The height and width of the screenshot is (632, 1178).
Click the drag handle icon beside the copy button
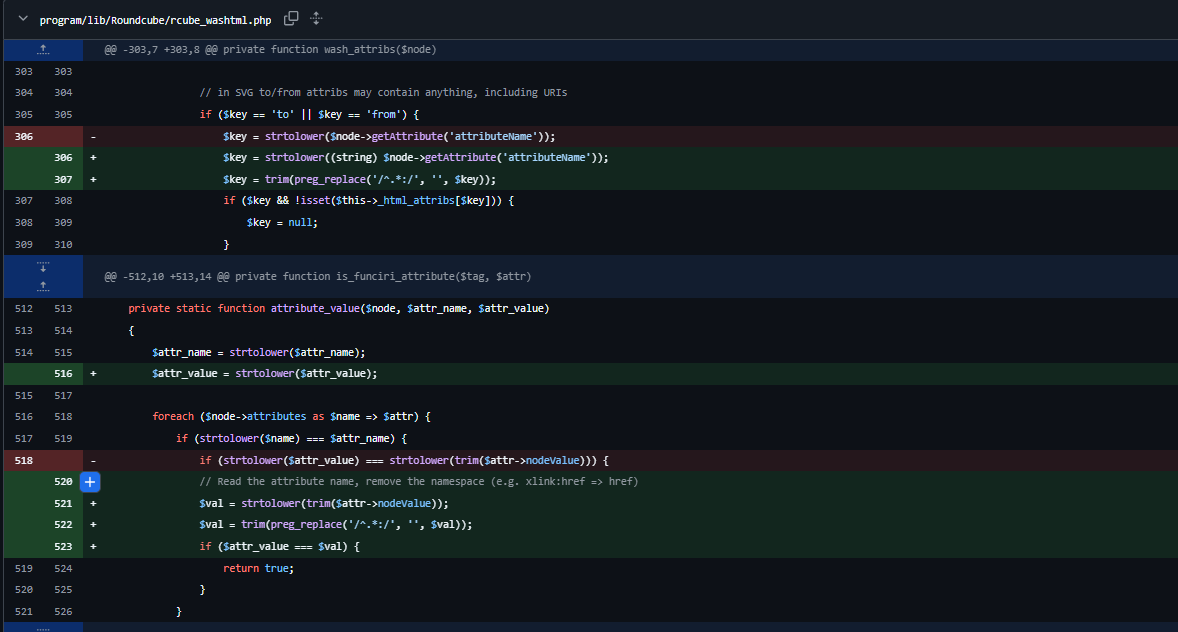(x=316, y=18)
